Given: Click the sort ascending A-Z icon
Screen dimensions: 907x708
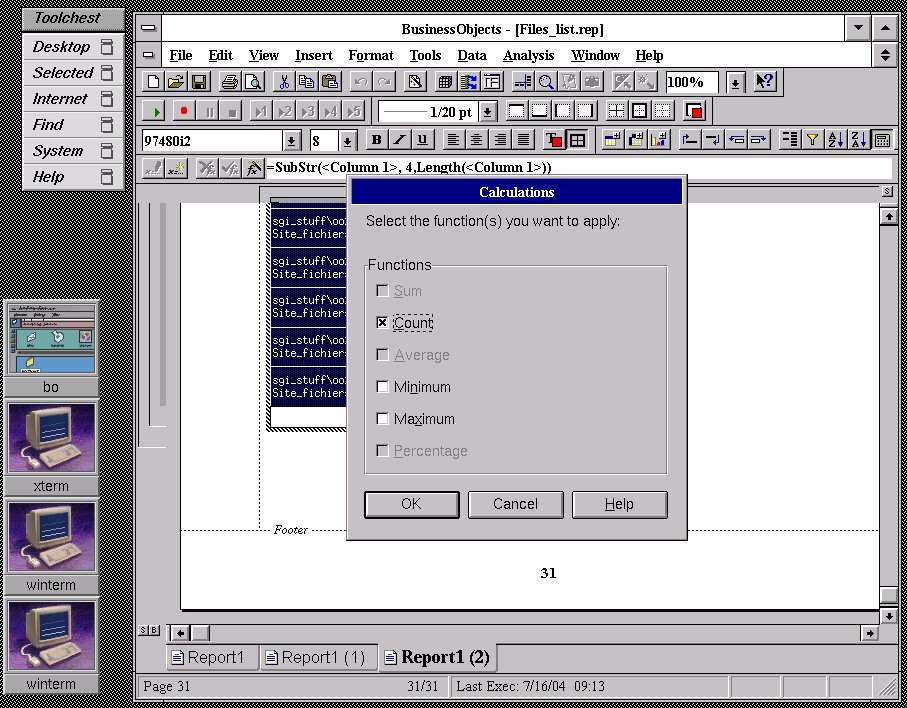Looking at the screenshot, I should click(x=836, y=140).
